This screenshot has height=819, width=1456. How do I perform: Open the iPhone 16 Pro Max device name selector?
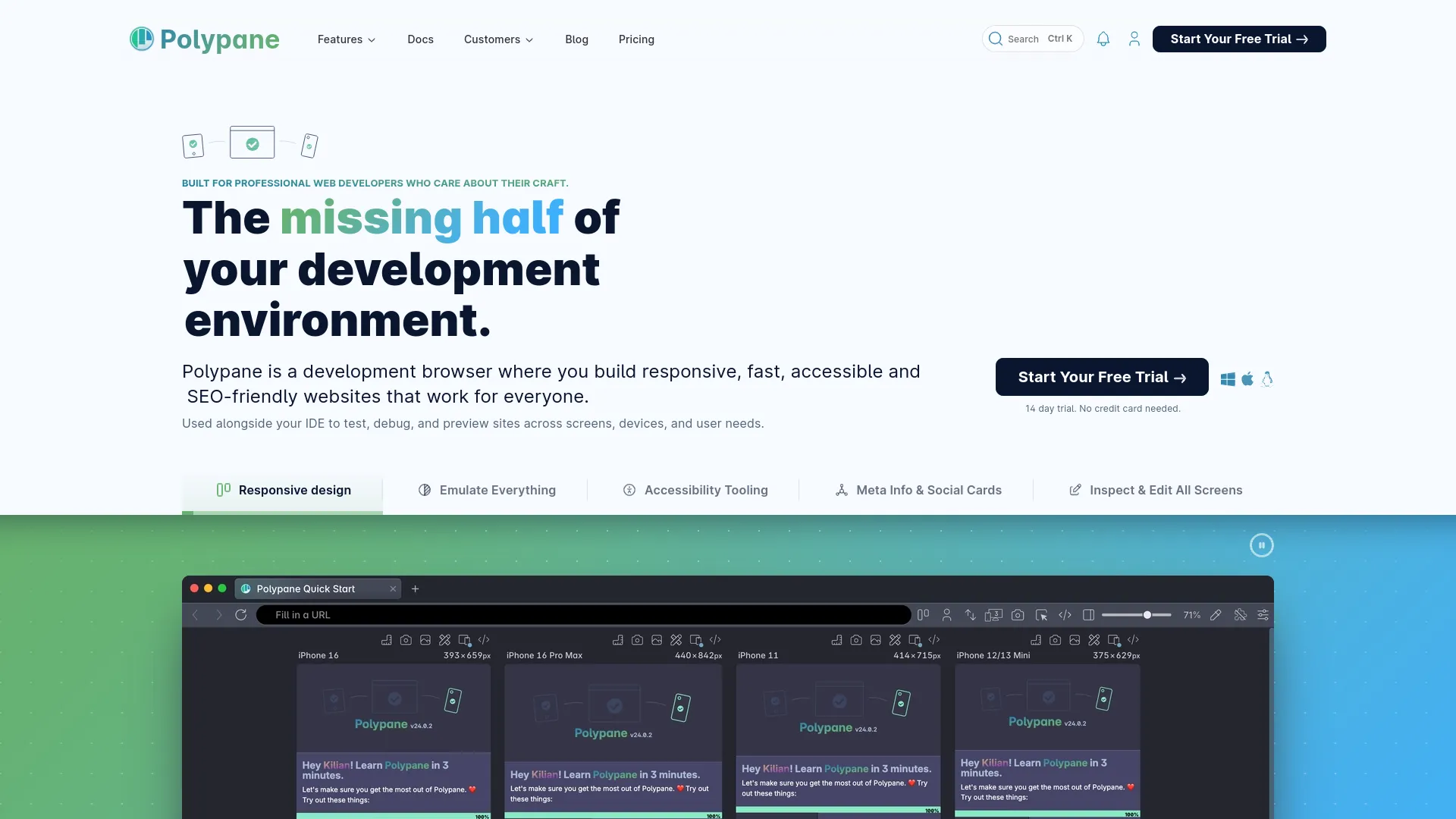544,656
